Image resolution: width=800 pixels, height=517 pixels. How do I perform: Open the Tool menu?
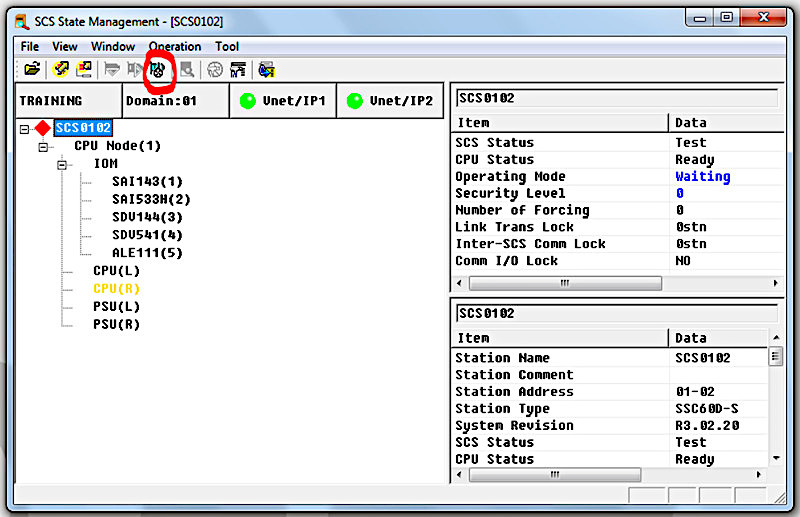[227, 46]
